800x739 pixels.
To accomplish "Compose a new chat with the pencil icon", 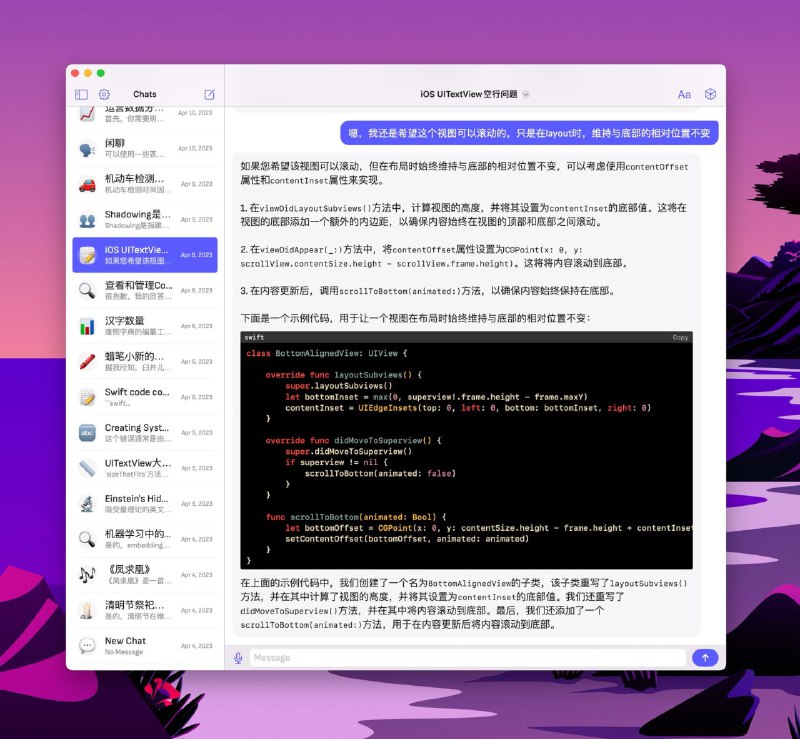I will (x=209, y=93).
